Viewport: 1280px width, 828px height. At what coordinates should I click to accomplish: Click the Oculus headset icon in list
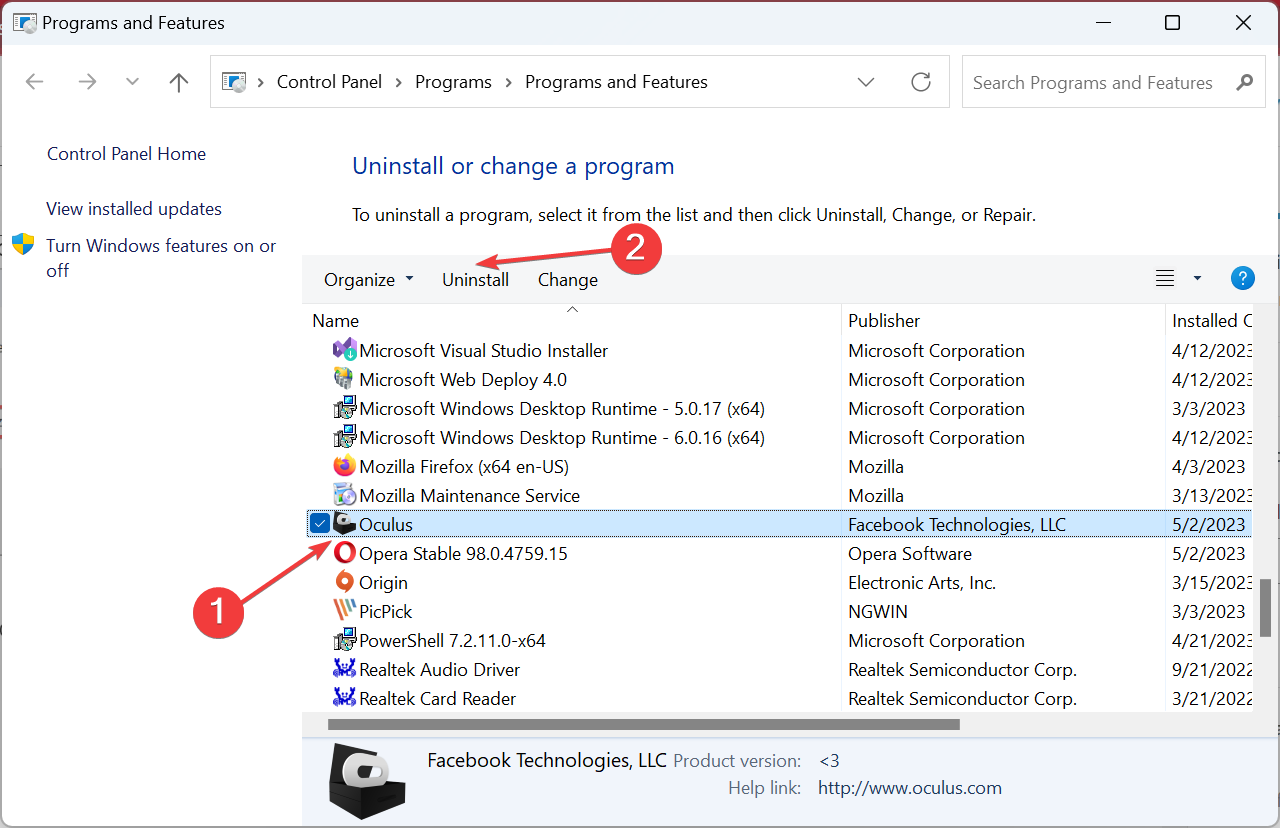pos(344,524)
